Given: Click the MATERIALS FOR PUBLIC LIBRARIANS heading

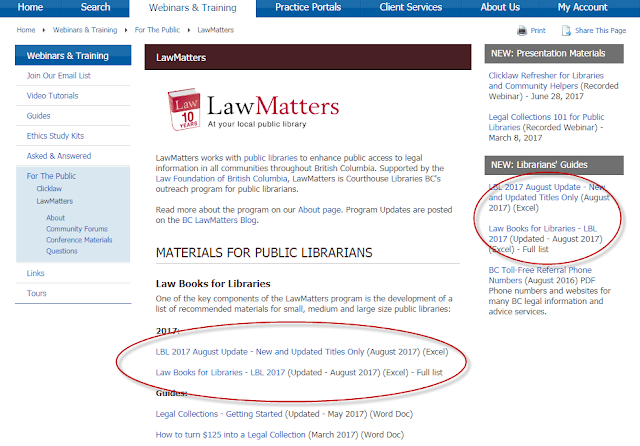Looking at the screenshot, I should [x=264, y=253].
